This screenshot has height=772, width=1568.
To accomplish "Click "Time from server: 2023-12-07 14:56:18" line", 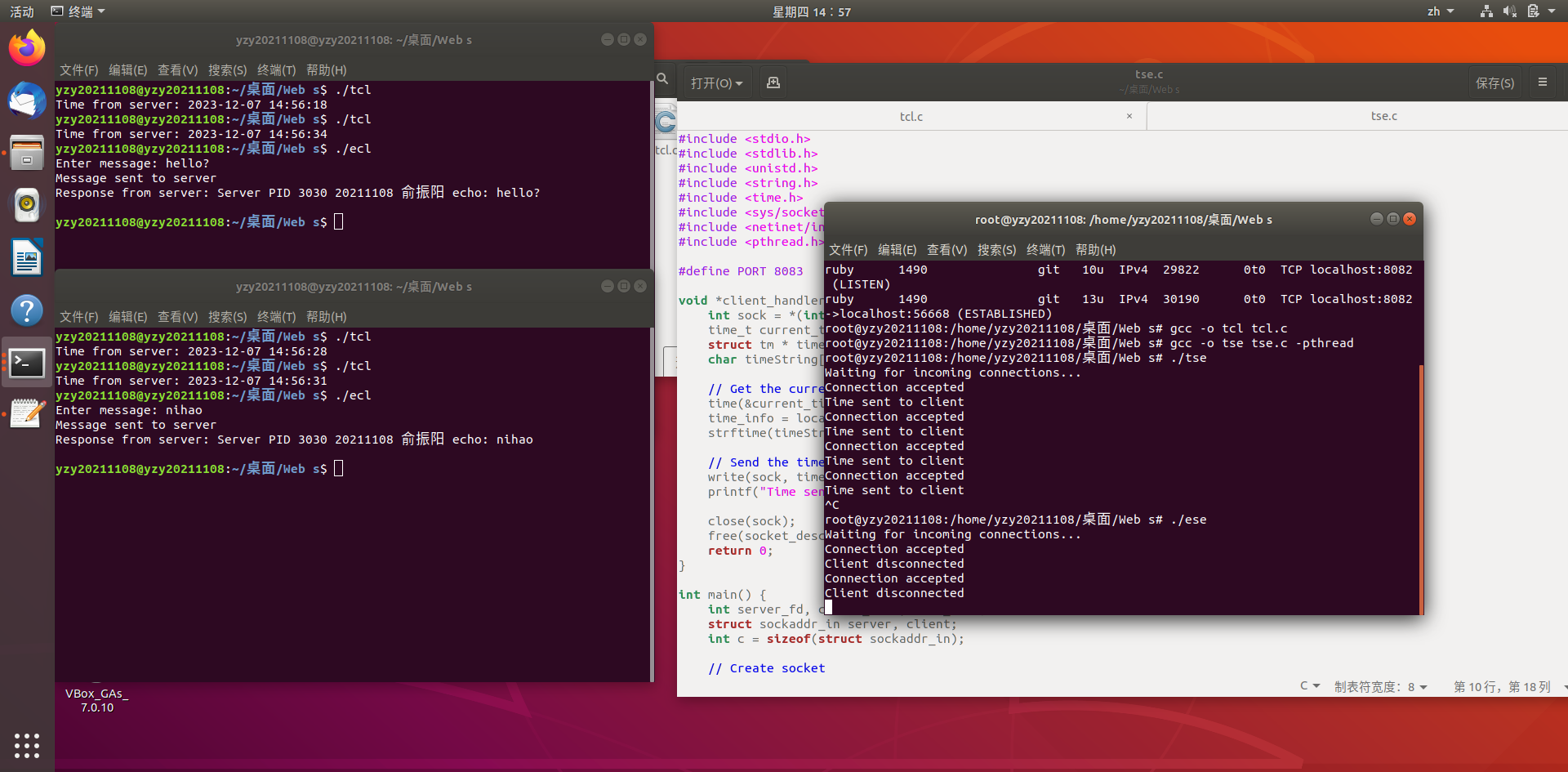I will (x=191, y=105).
